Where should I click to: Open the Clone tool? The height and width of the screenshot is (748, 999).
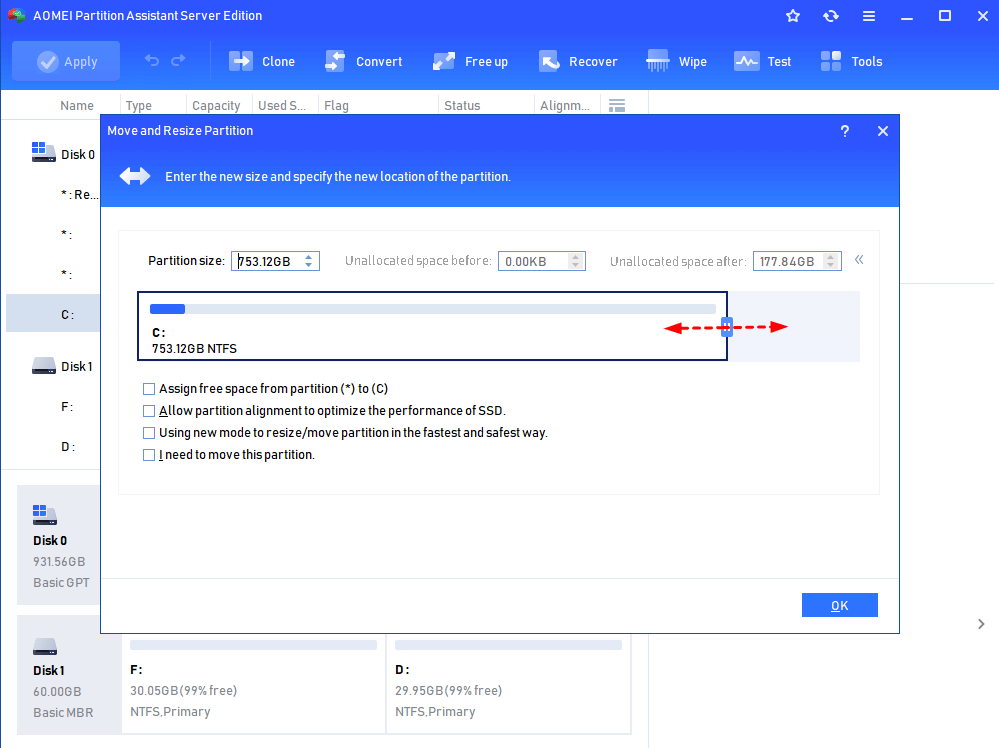point(262,61)
